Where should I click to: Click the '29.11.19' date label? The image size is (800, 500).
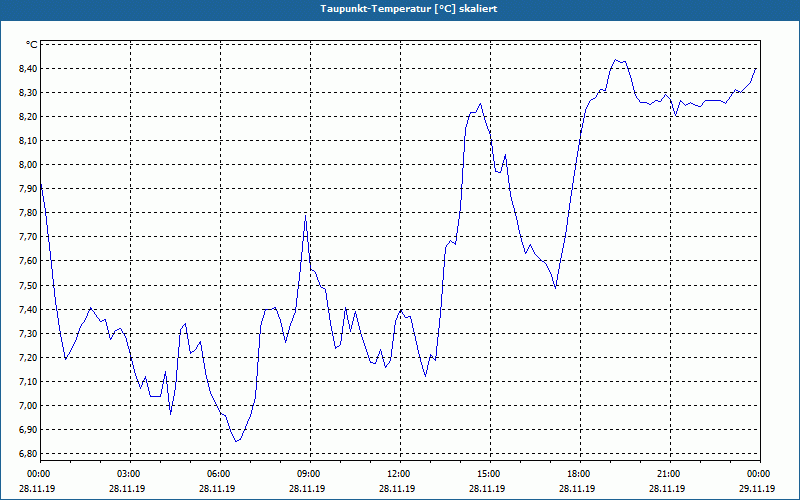(x=757, y=488)
